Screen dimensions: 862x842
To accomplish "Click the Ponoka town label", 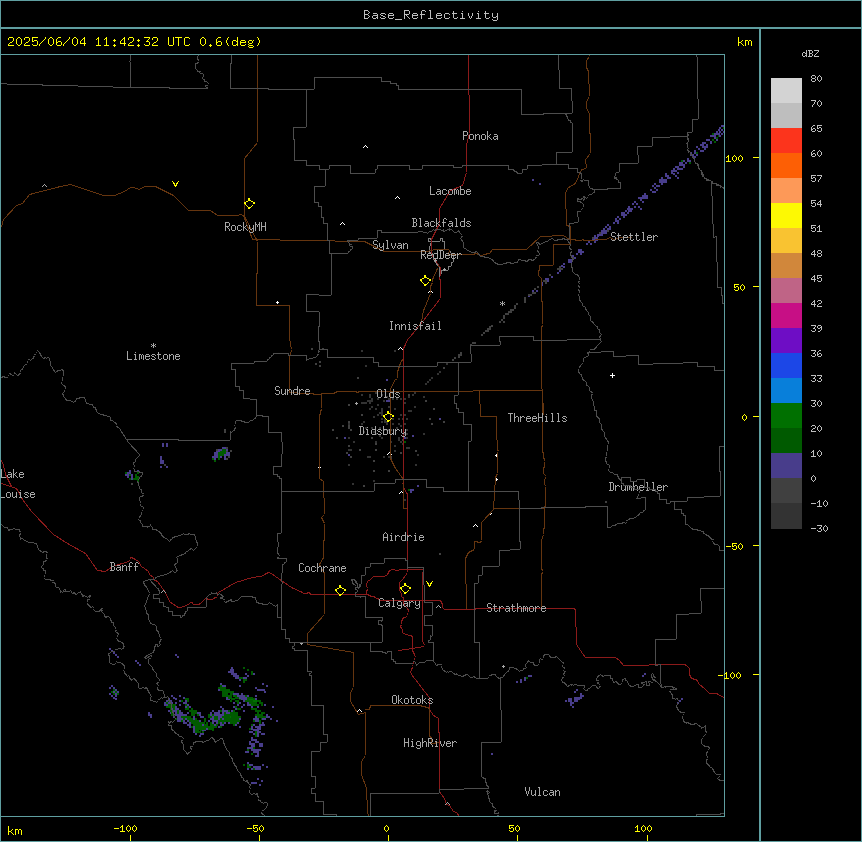I will click(480, 136).
